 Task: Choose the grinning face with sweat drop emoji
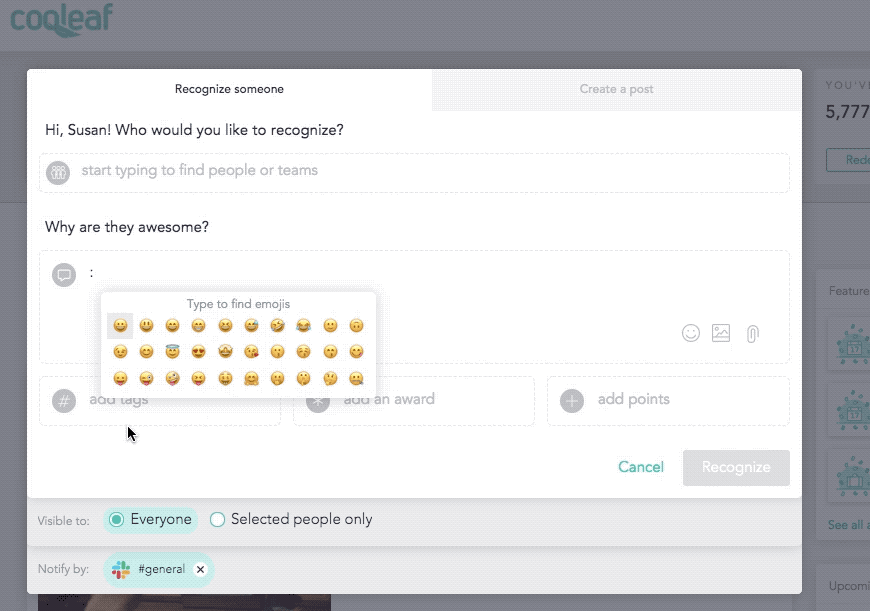(x=251, y=326)
